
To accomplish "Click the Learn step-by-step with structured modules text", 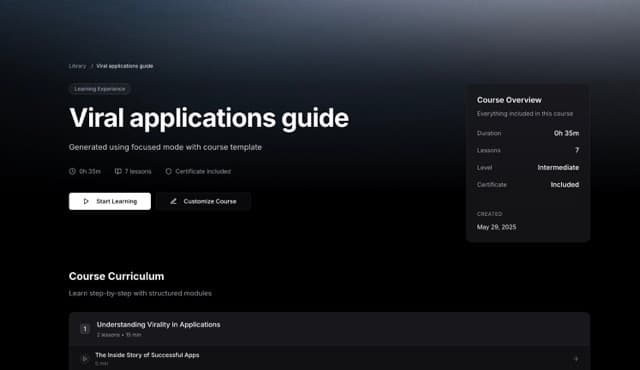I will pyautogui.click(x=140, y=293).
